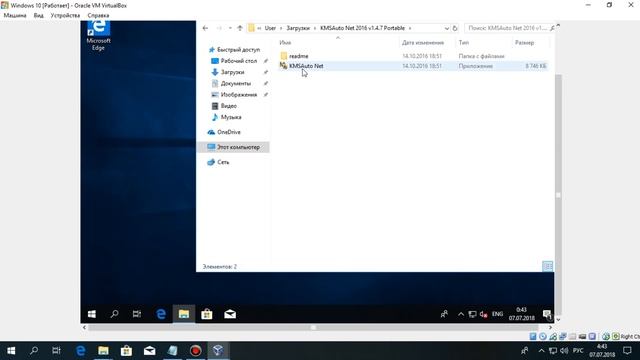Open search on the guest taskbar

coord(115,314)
